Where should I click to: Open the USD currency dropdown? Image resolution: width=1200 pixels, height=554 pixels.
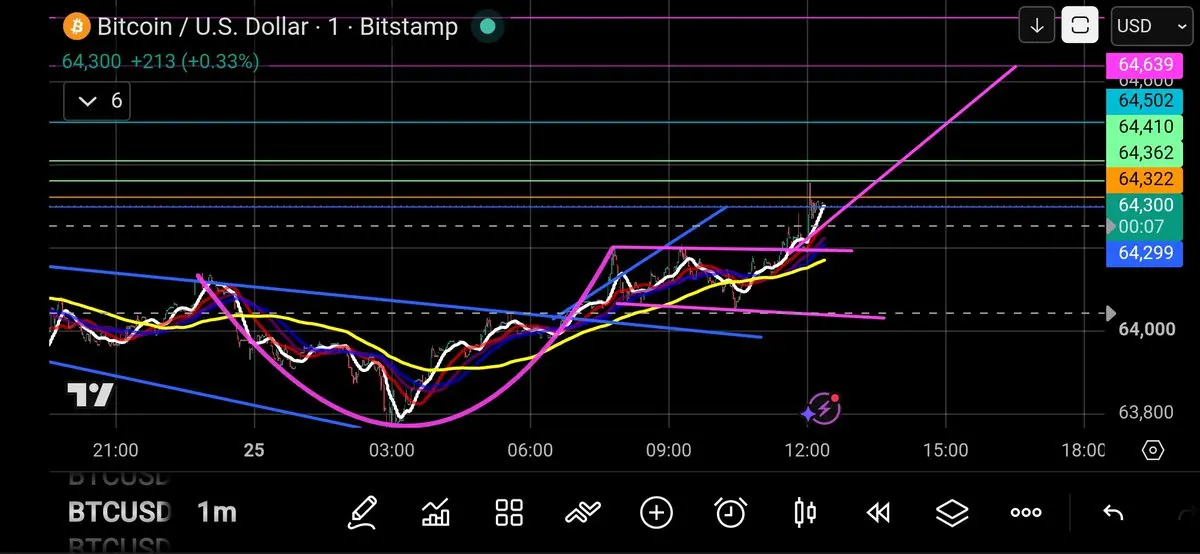pos(1150,26)
